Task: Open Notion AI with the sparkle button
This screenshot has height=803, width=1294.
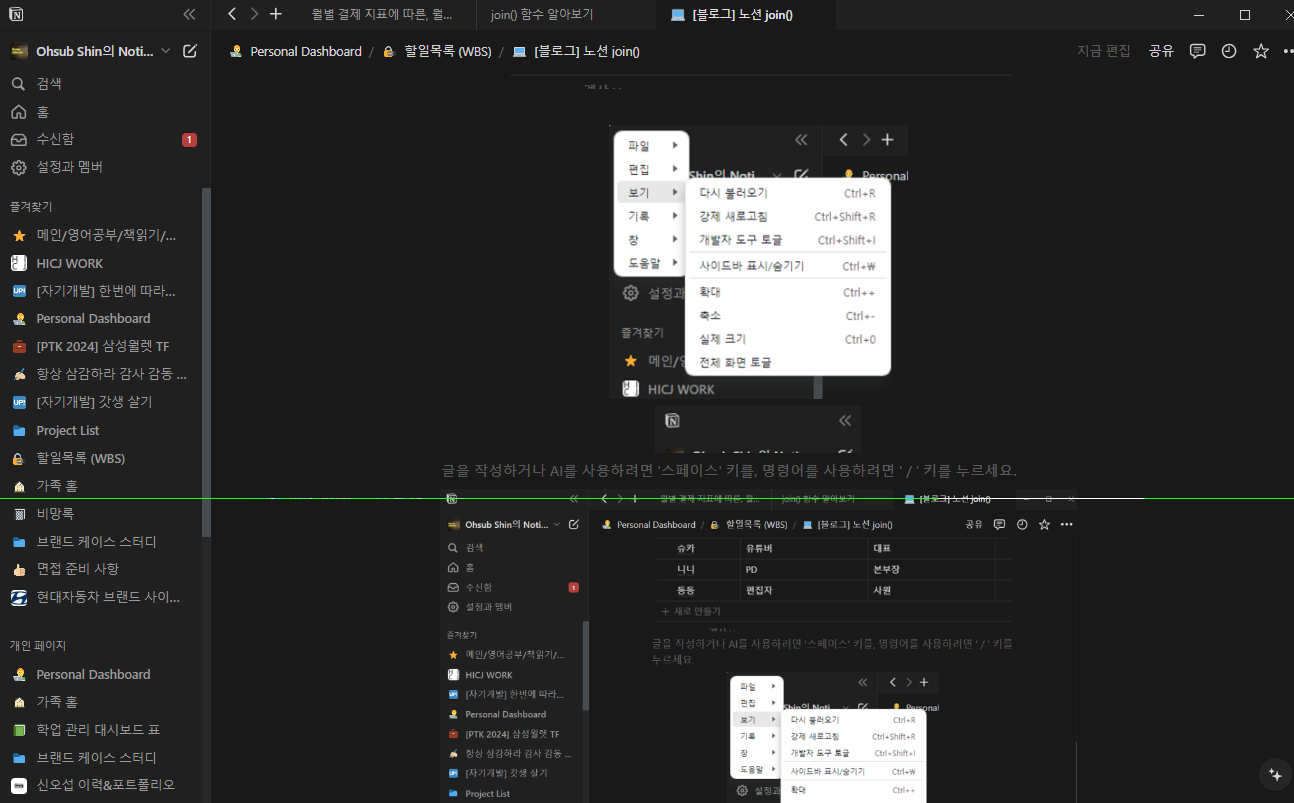Action: tap(1274, 774)
